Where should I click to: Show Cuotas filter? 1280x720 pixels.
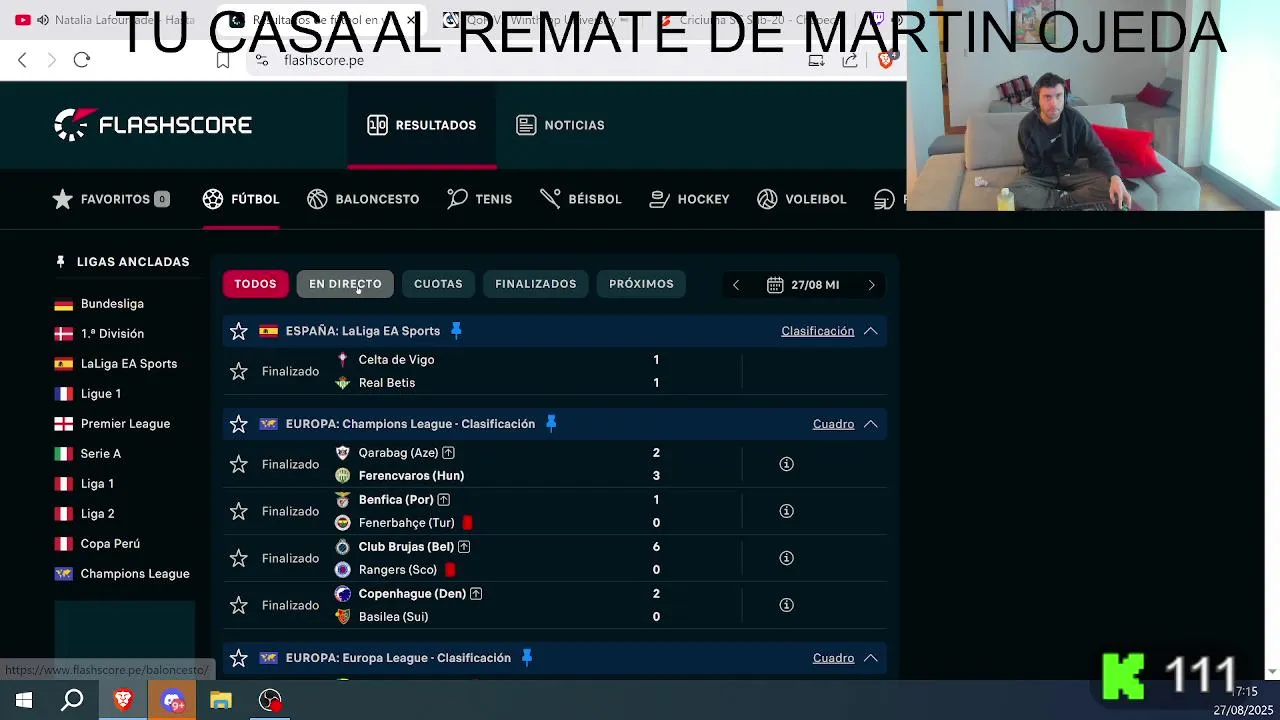(438, 284)
